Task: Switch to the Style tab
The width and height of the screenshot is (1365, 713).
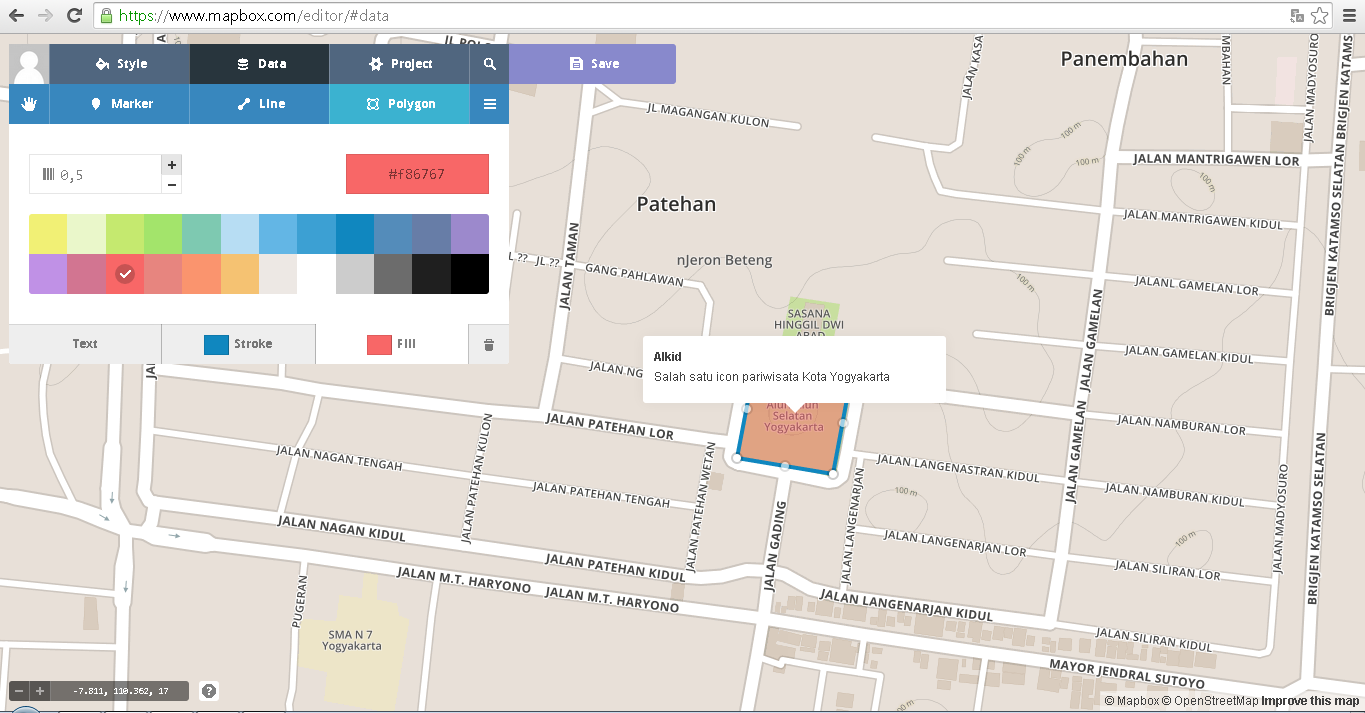Action: tap(118, 63)
